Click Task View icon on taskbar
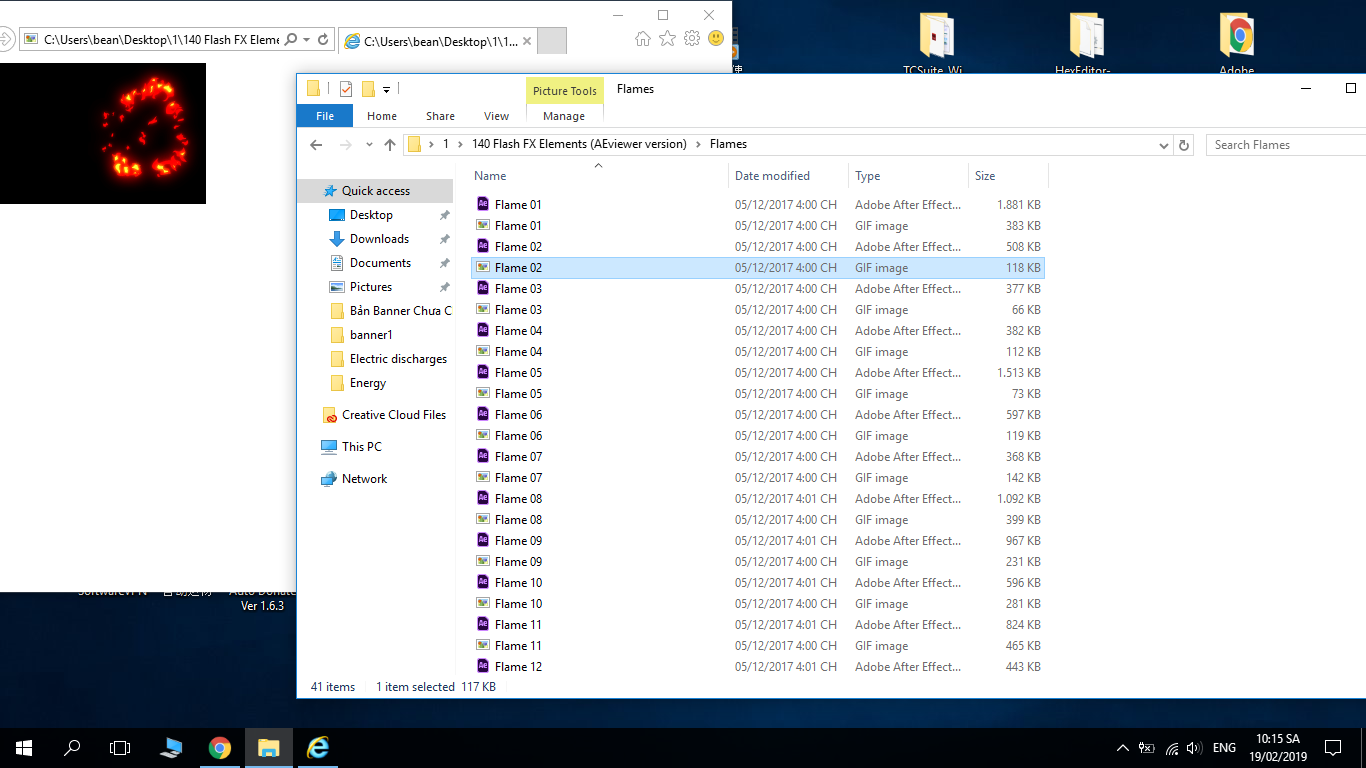The width and height of the screenshot is (1366, 768). click(120, 748)
